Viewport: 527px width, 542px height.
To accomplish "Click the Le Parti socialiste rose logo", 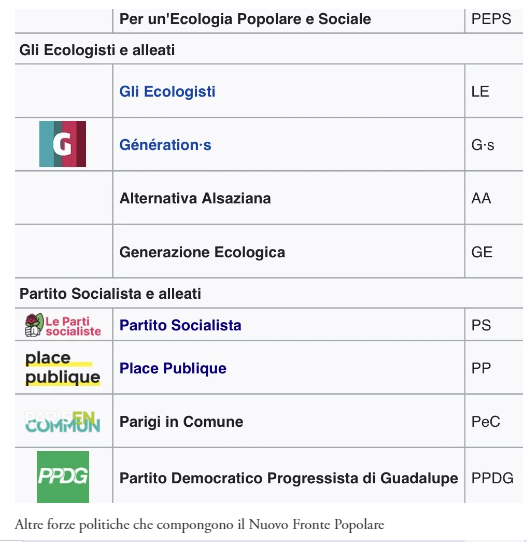I will (63, 325).
